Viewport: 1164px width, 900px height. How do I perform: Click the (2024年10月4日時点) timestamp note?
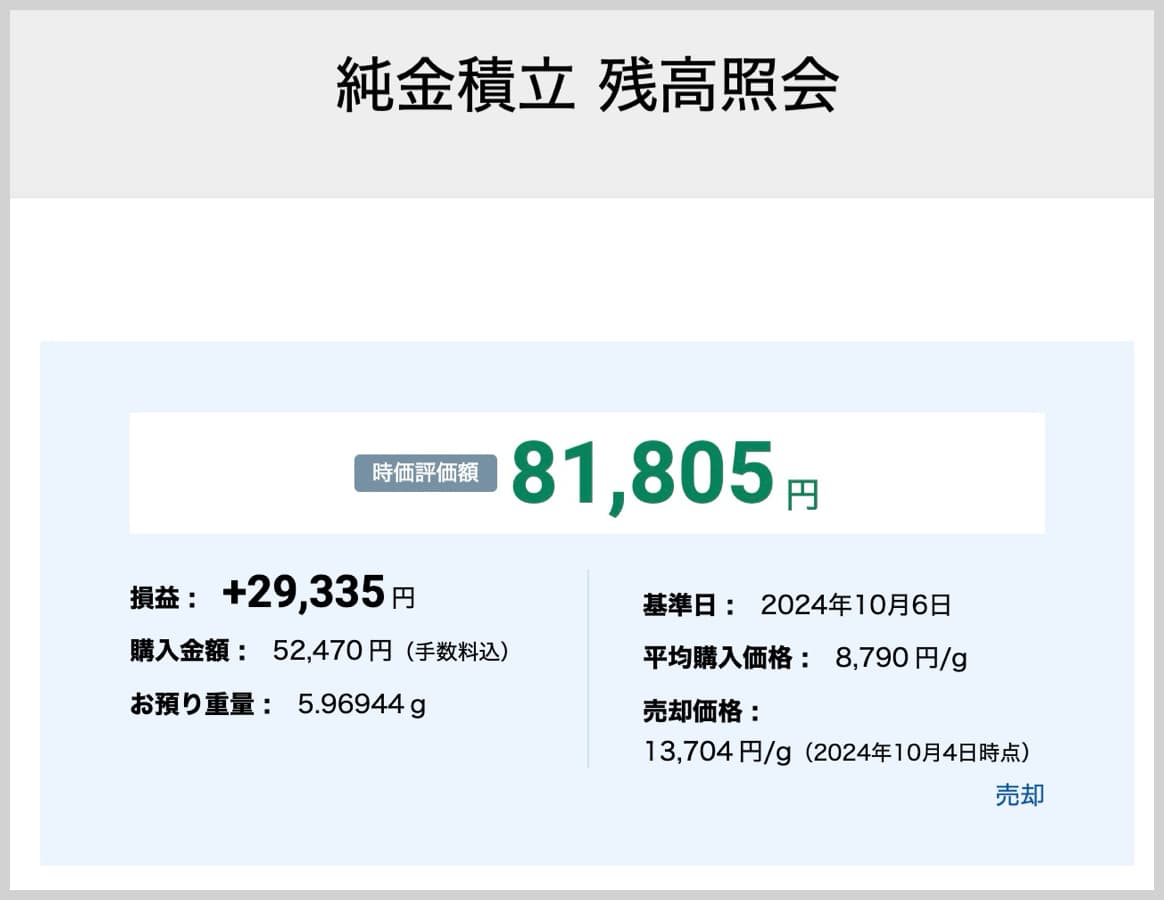[x=916, y=752]
